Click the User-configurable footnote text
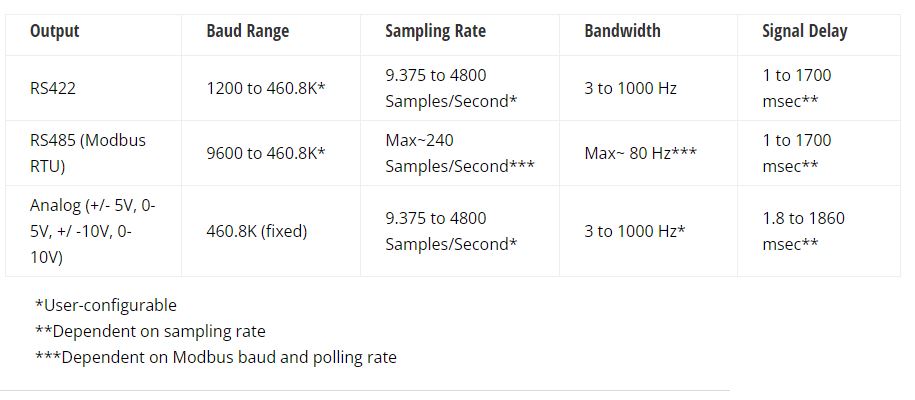 pyautogui.click(x=105, y=305)
